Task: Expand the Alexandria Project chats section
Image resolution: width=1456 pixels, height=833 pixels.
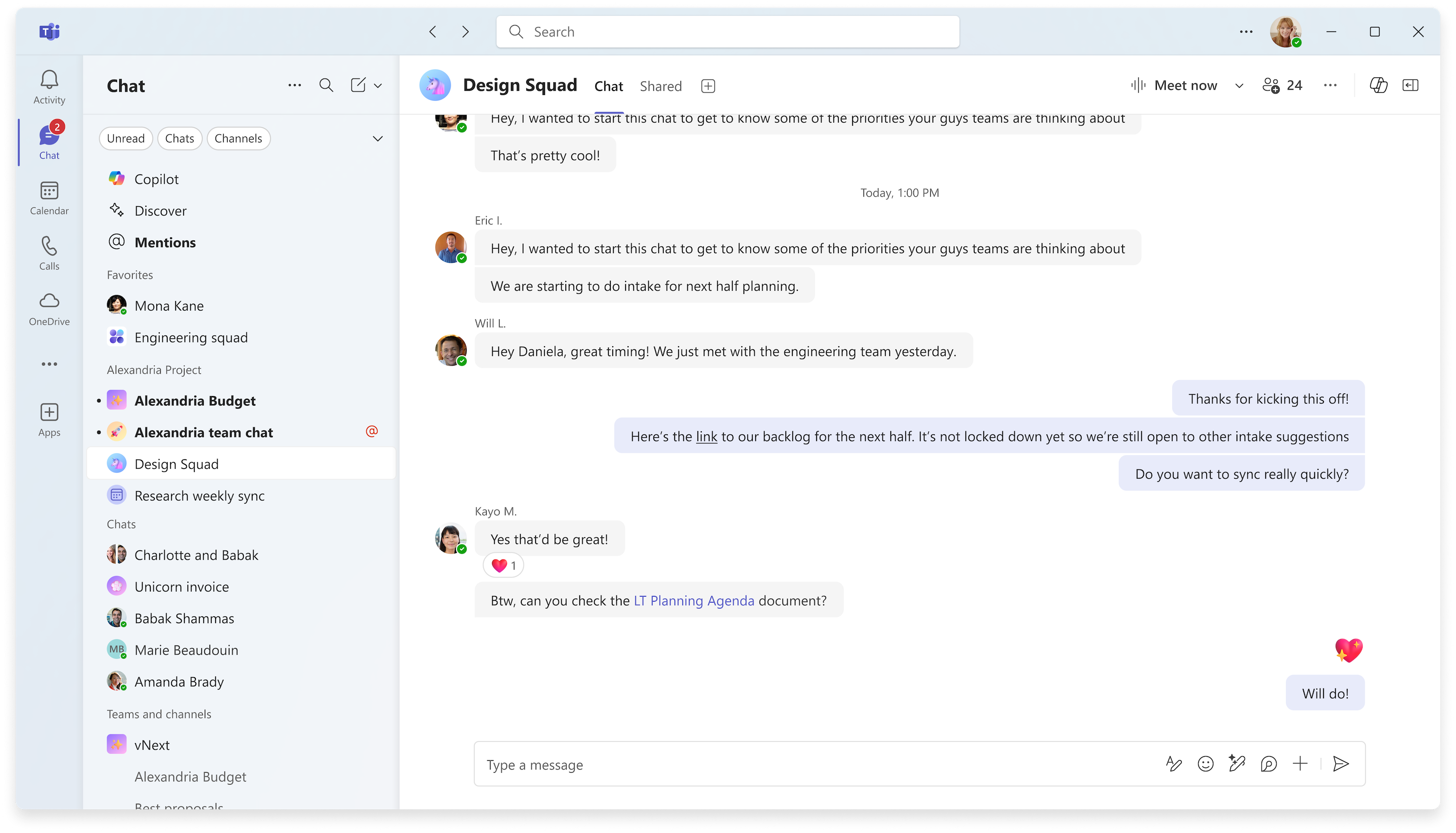Action: point(154,369)
